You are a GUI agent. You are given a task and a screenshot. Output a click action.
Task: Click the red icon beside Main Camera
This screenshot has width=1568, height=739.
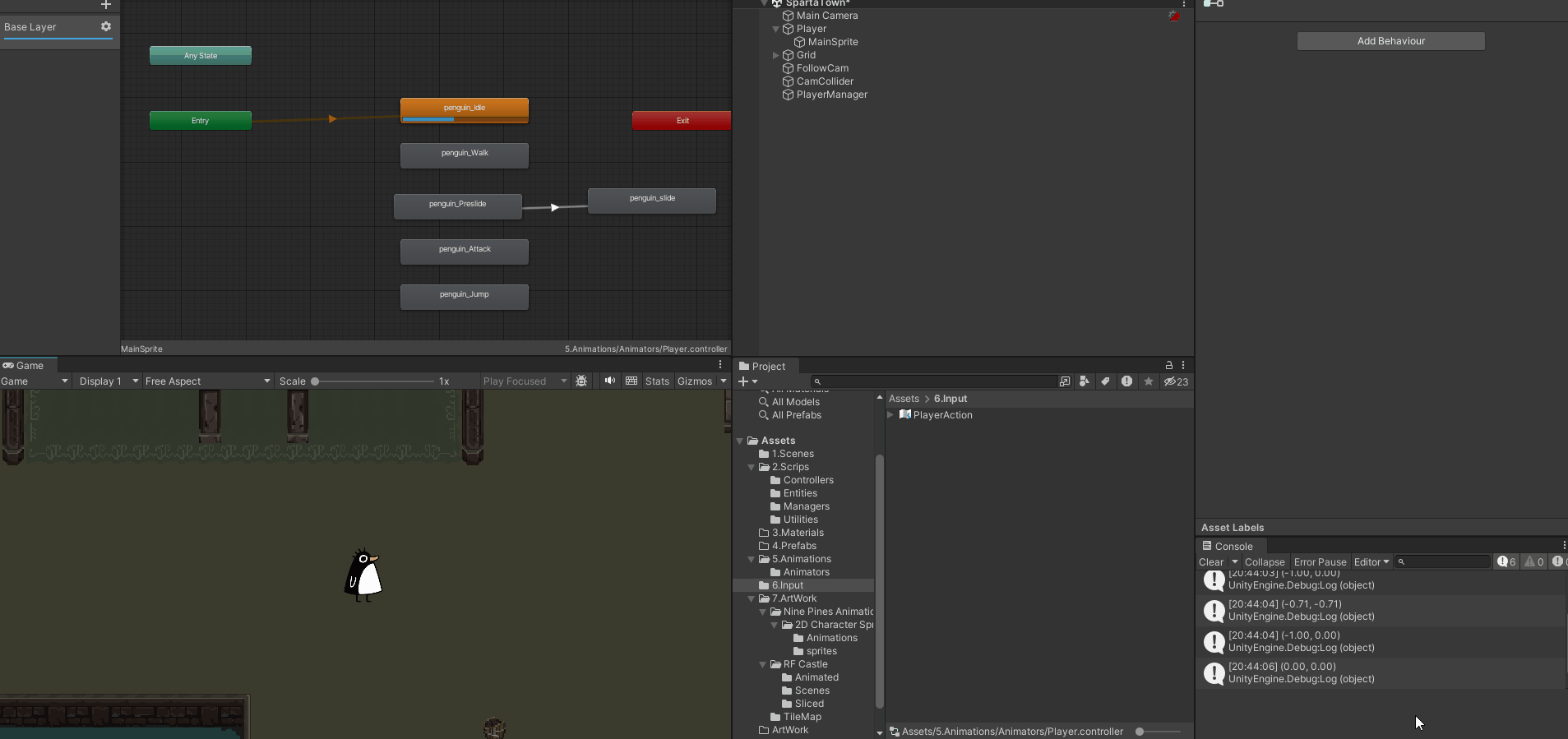[1174, 16]
